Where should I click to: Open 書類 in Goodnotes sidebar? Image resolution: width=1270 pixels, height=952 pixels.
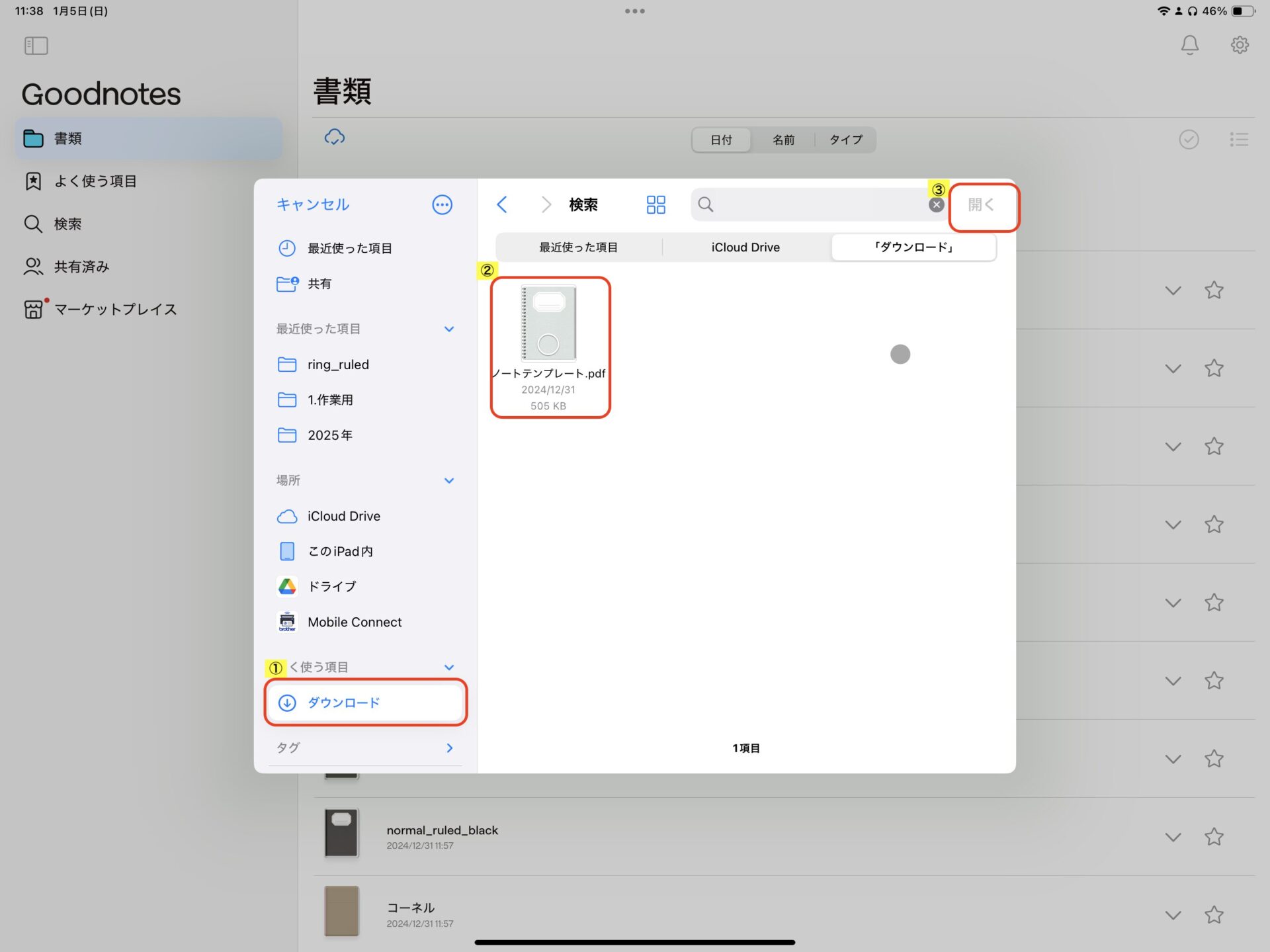148,138
